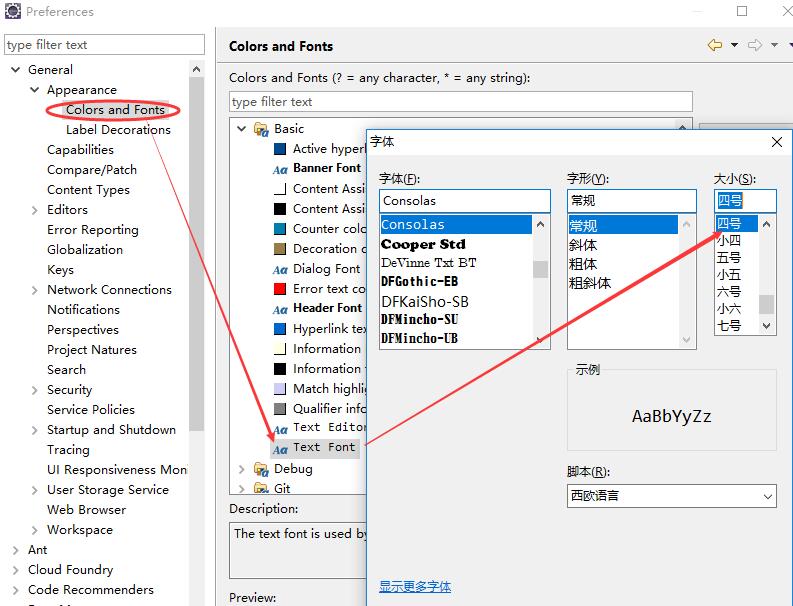Expand the Startup and Shutdown node

click(x=34, y=430)
